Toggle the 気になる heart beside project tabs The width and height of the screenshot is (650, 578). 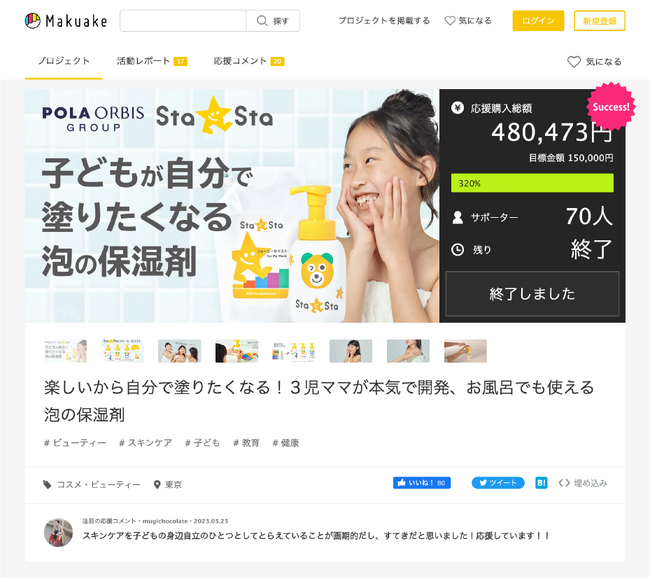(x=594, y=62)
